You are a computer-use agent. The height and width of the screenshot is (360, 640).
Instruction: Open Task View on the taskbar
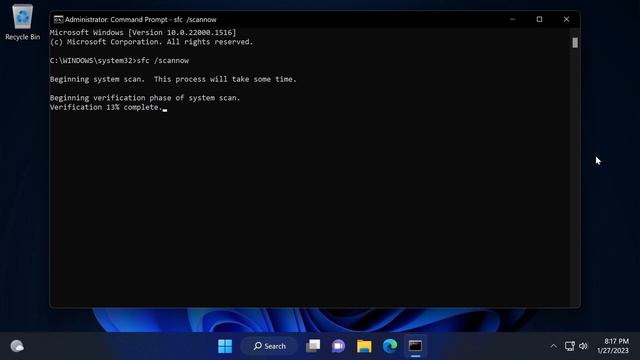[313, 346]
